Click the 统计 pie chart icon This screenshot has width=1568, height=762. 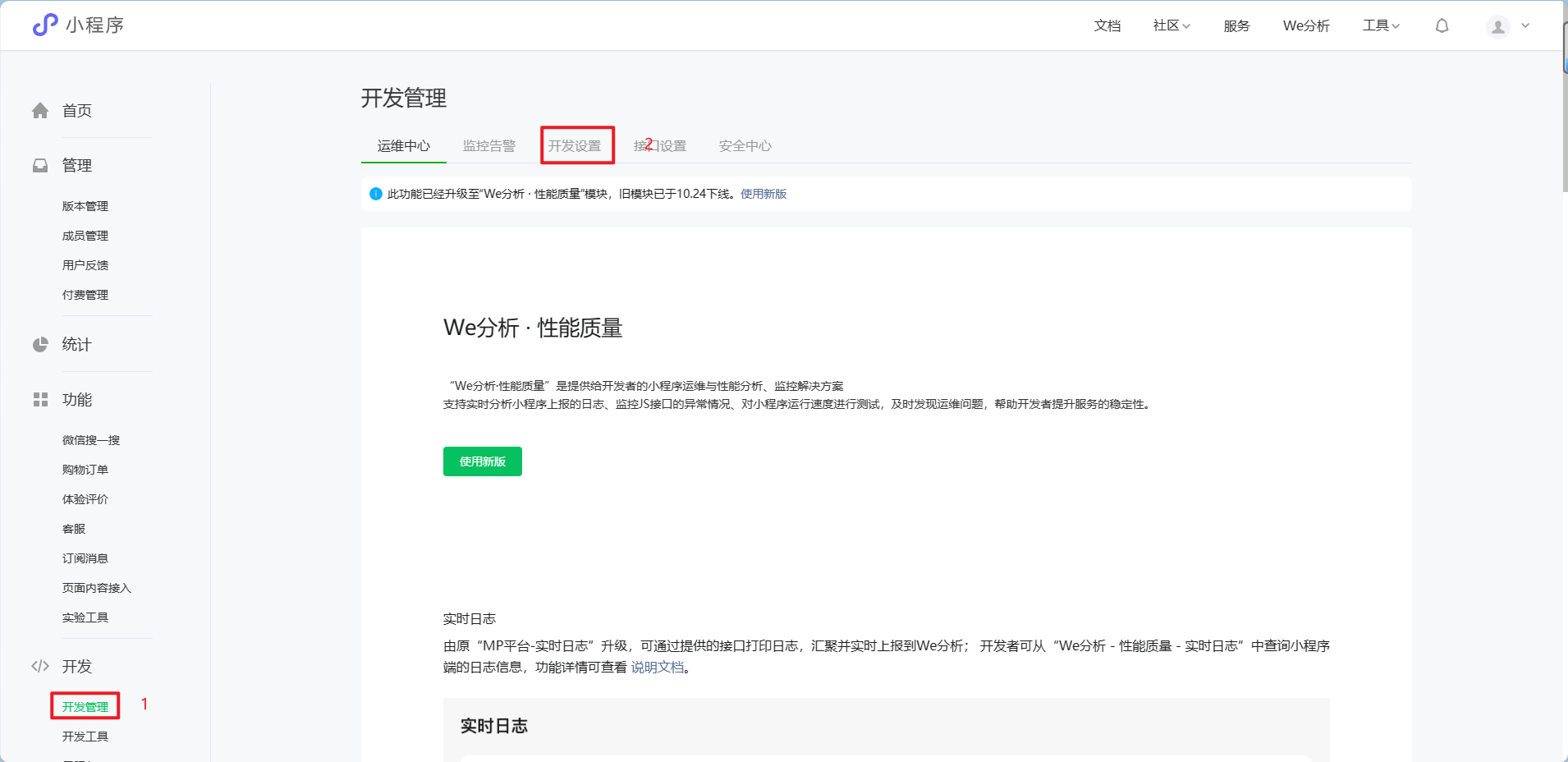[x=40, y=345]
